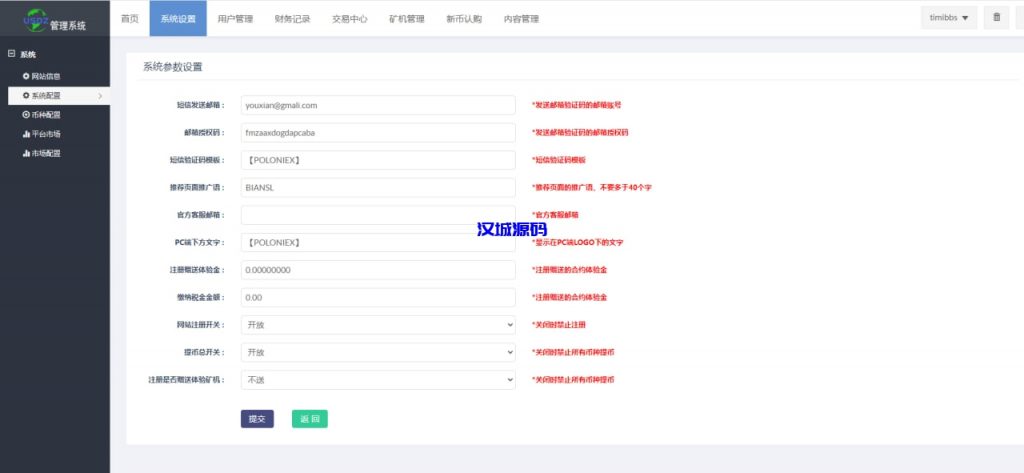Click the label 提币总开关：
This screenshot has height=473, width=1024.
click(x=204, y=352)
